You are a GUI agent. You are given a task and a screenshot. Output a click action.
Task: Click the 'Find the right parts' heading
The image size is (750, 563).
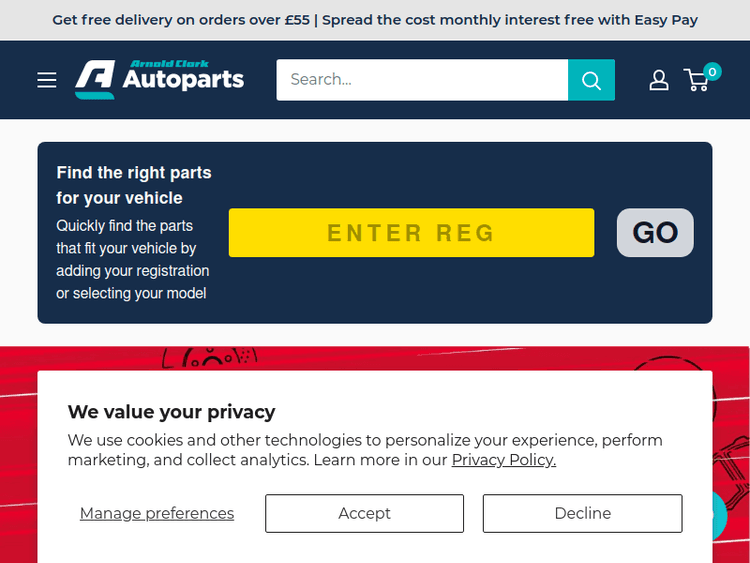coord(134,185)
